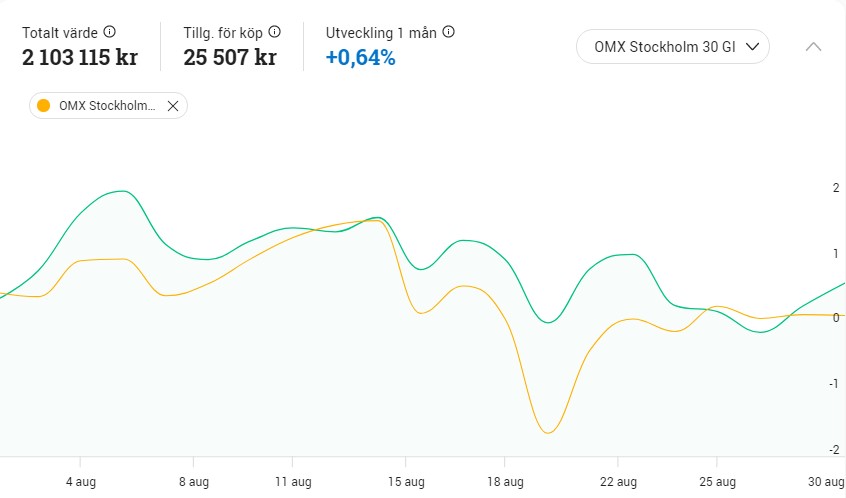Click the yellow line's lowest dip point

[548, 433]
